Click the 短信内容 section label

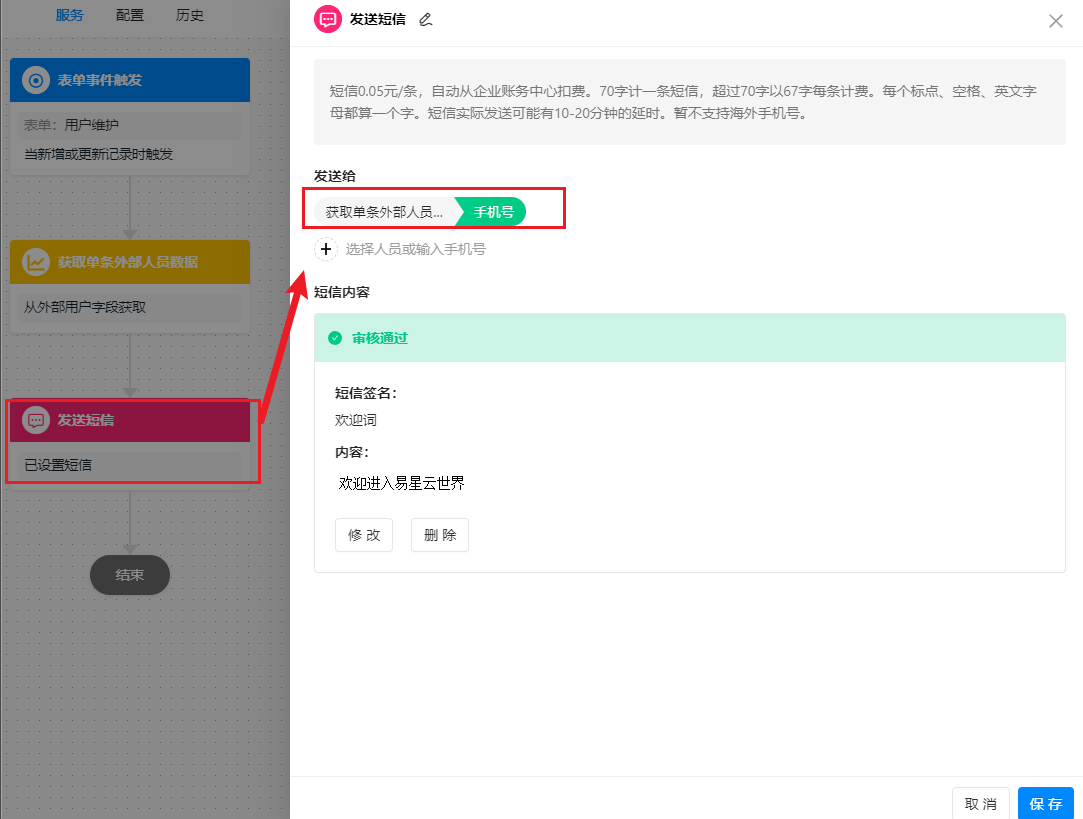click(342, 292)
